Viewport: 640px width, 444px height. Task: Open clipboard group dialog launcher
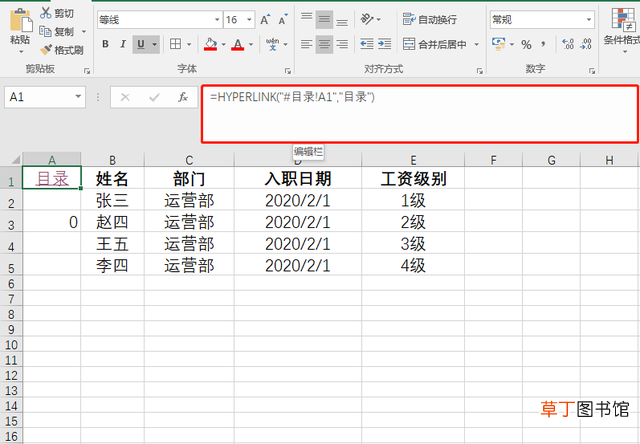[x=87, y=71]
